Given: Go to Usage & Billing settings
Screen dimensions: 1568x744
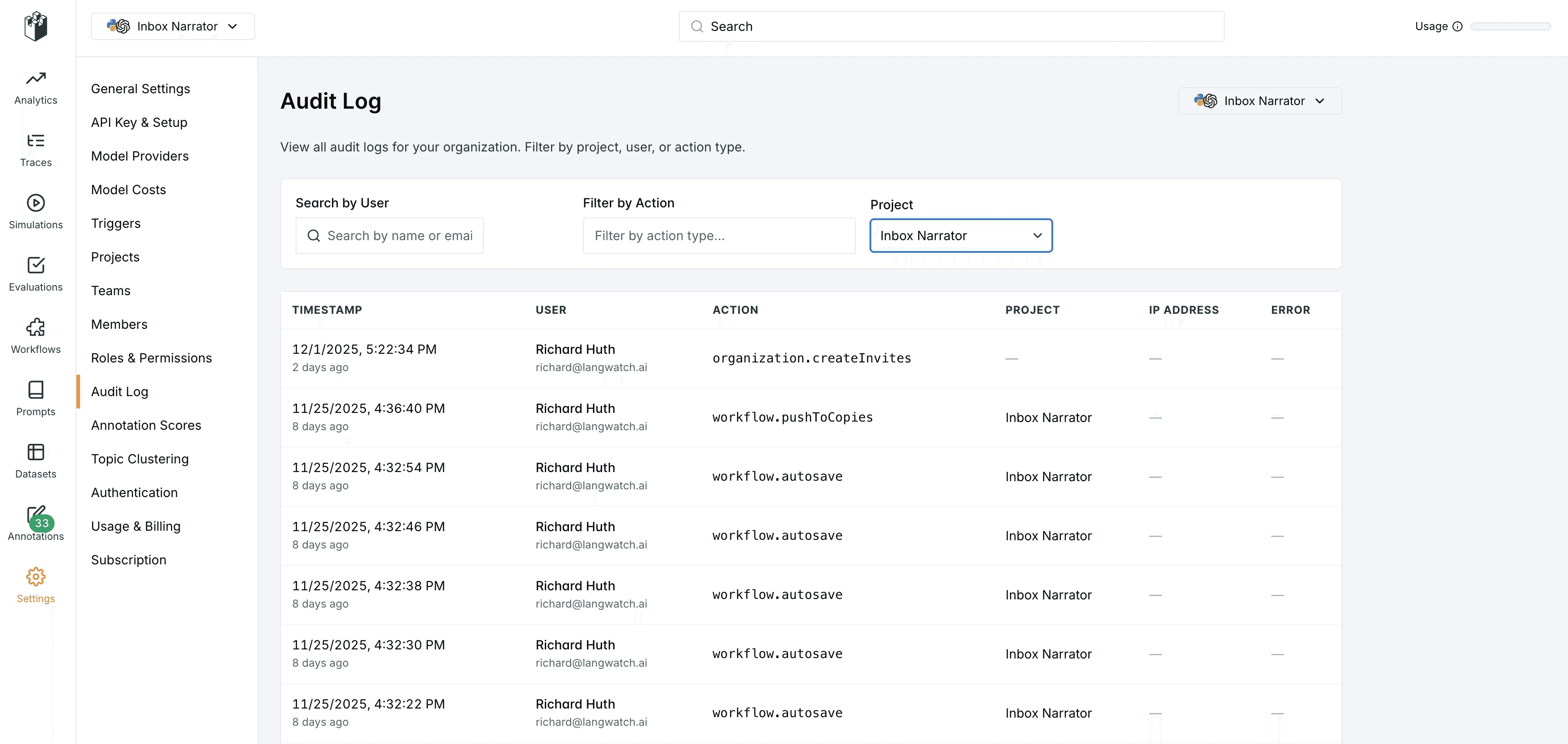Looking at the screenshot, I should [x=136, y=526].
